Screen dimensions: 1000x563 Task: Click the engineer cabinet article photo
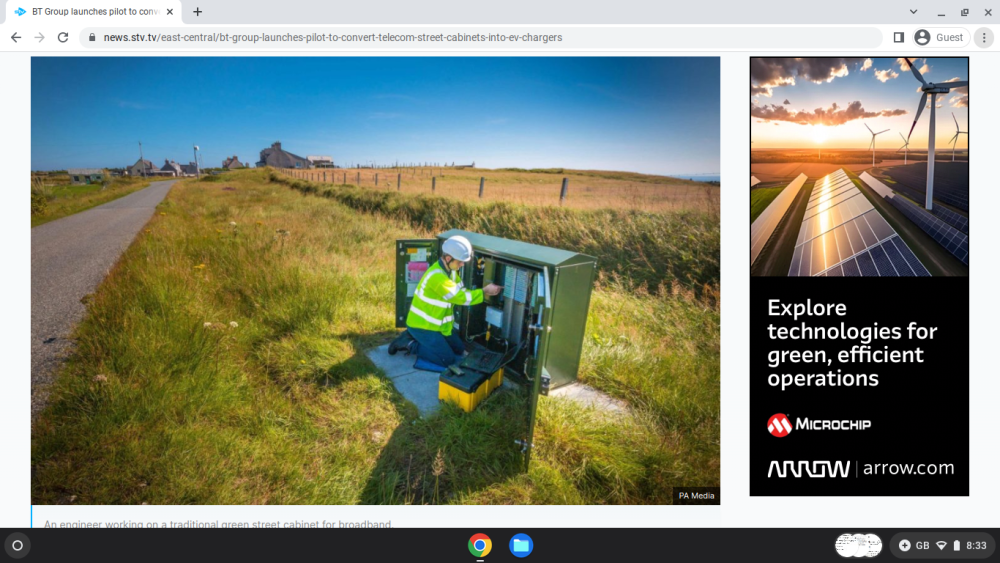(x=376, y=281)
